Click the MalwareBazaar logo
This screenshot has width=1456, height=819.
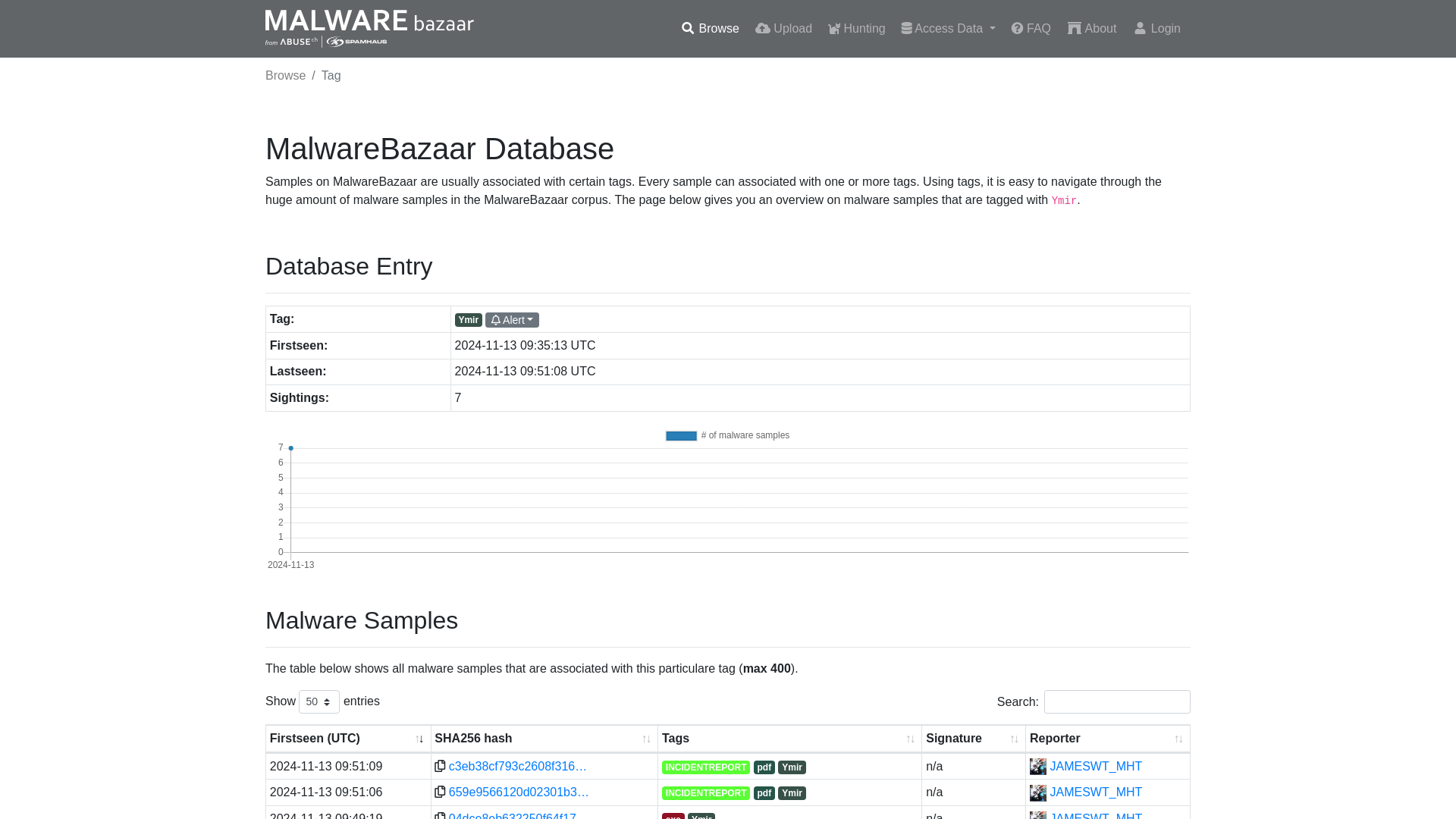[369, 28]
